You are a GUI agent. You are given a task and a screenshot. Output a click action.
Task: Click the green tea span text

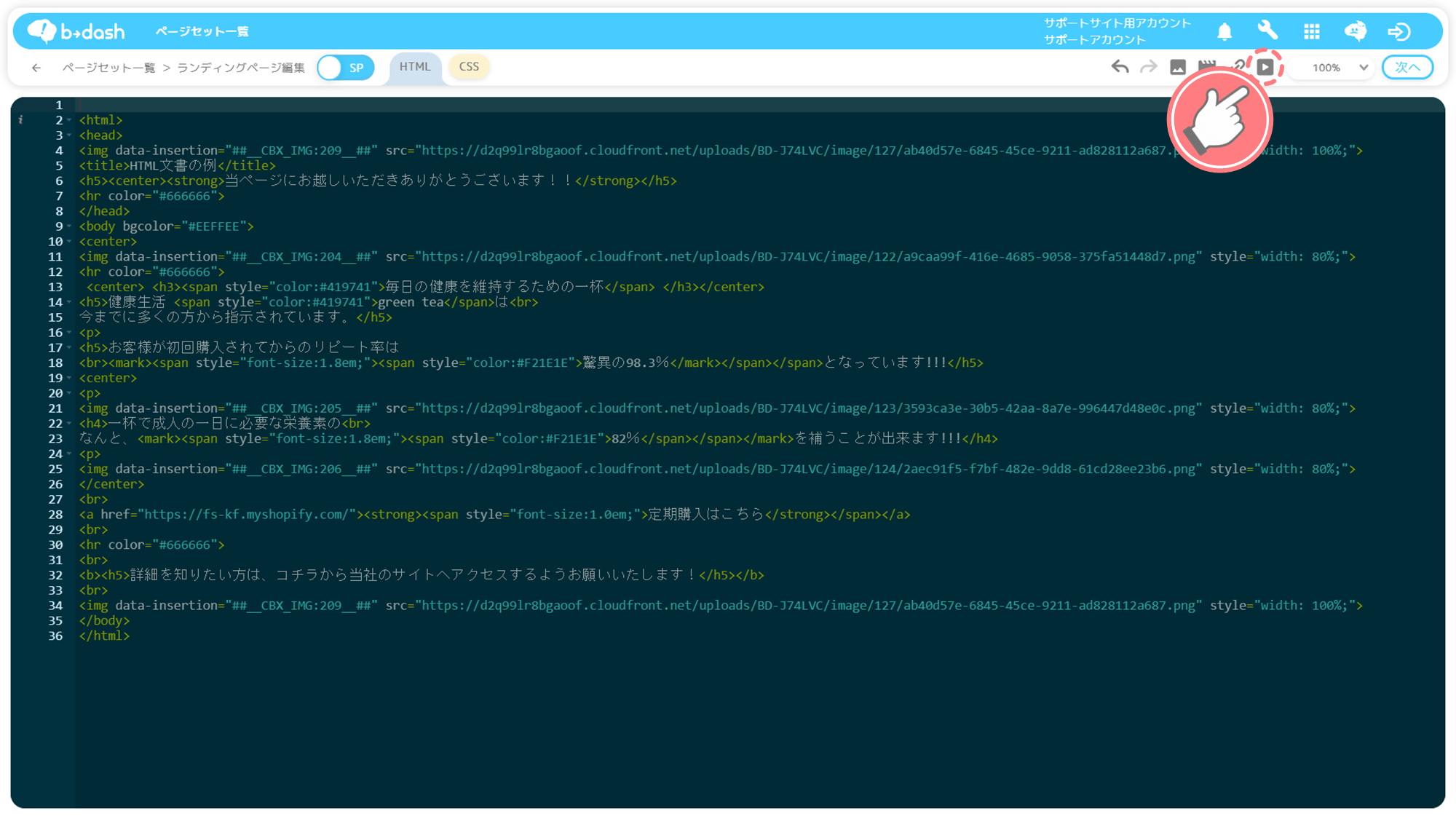tap(411, 302)
